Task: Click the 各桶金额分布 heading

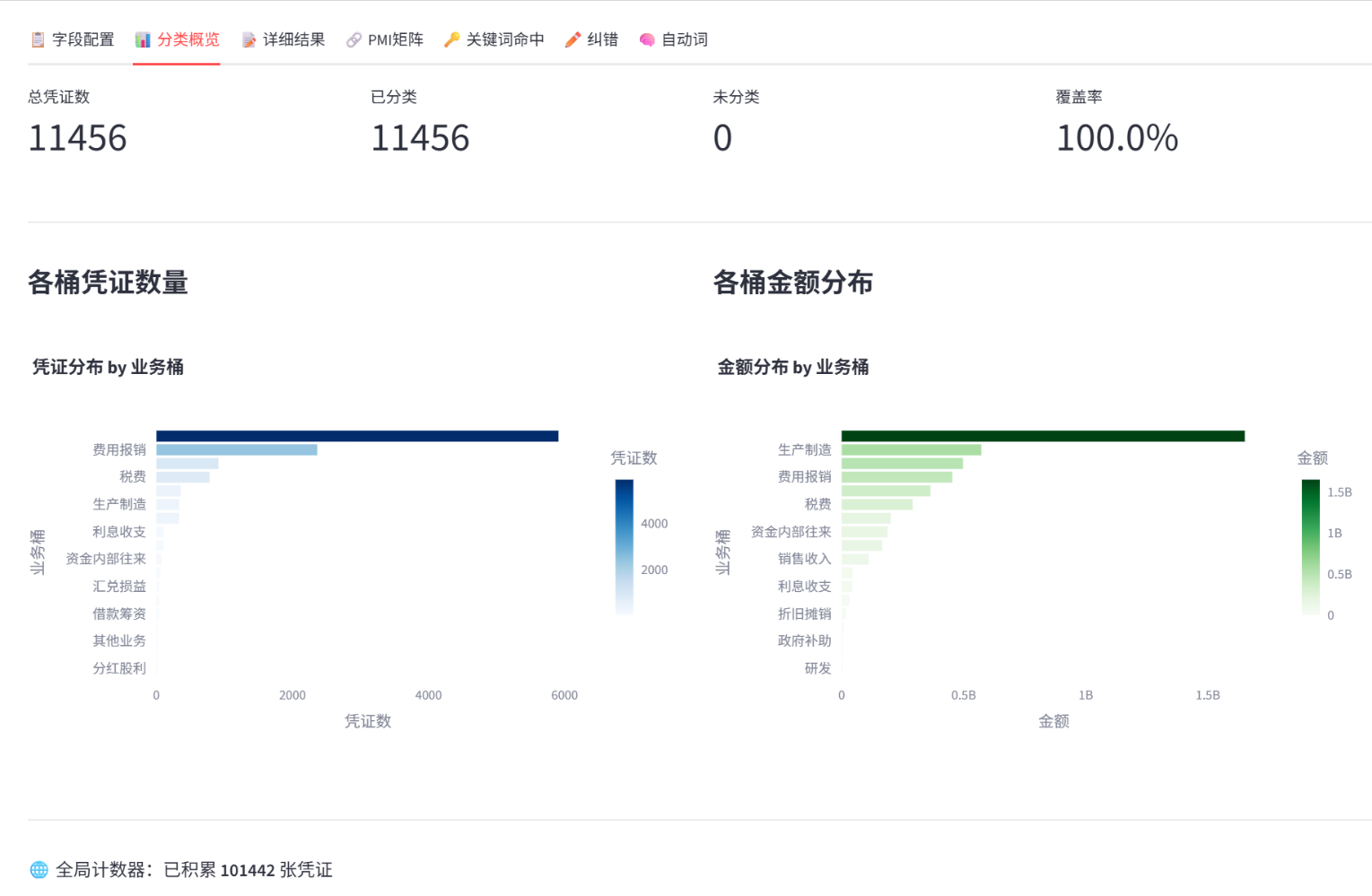Action: (x=792, y=283)
